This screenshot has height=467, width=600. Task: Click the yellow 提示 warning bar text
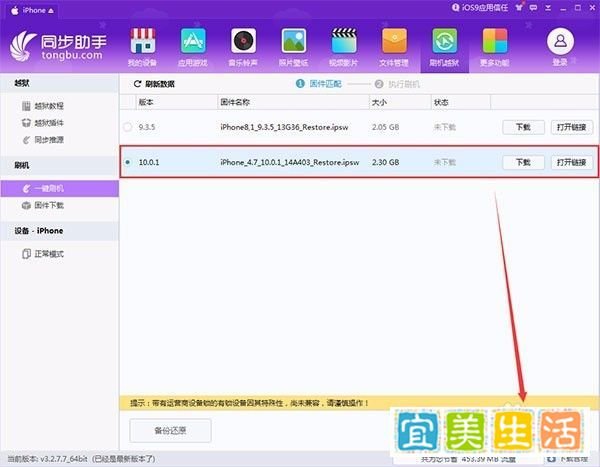(x=249, y=403)
